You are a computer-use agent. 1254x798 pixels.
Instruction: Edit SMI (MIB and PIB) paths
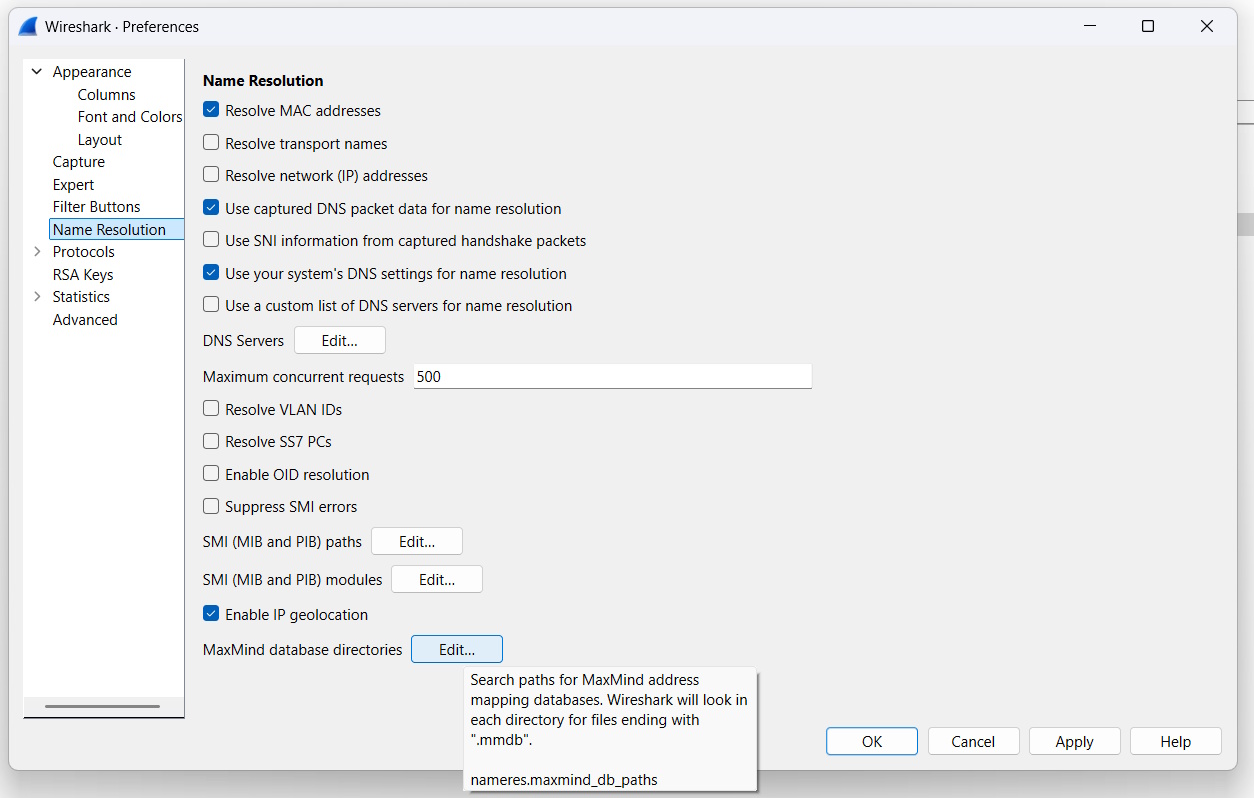click(x=417, y=542)
